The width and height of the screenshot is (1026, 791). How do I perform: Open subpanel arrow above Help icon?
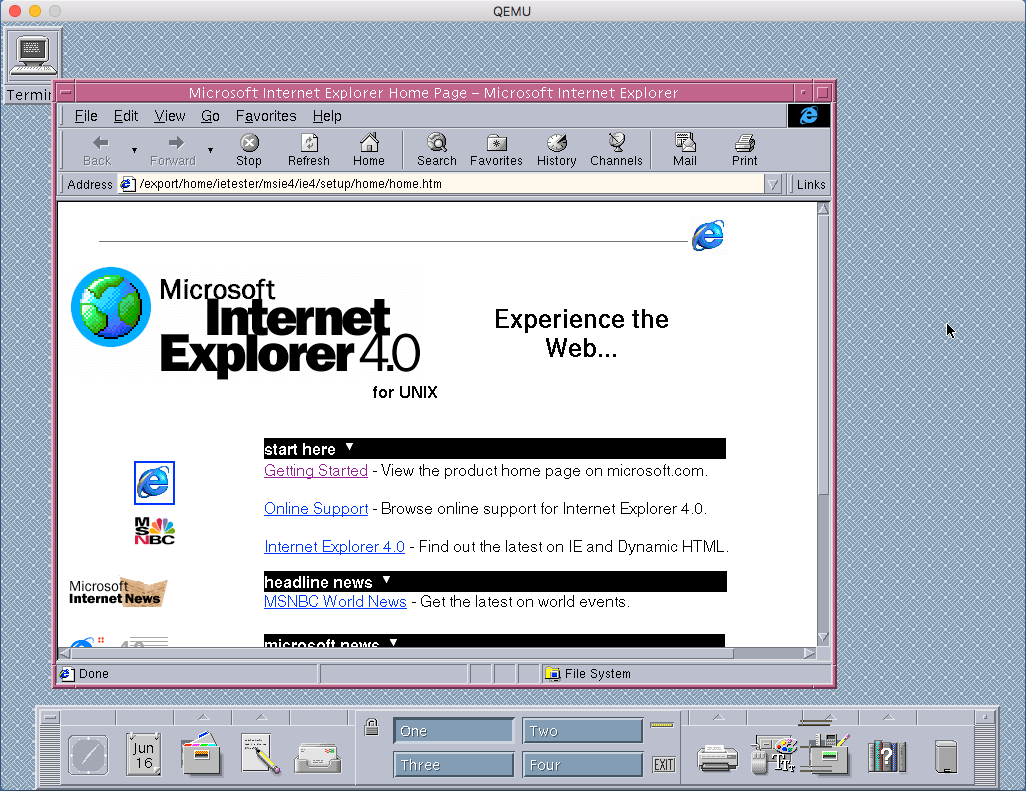point(889,717)
